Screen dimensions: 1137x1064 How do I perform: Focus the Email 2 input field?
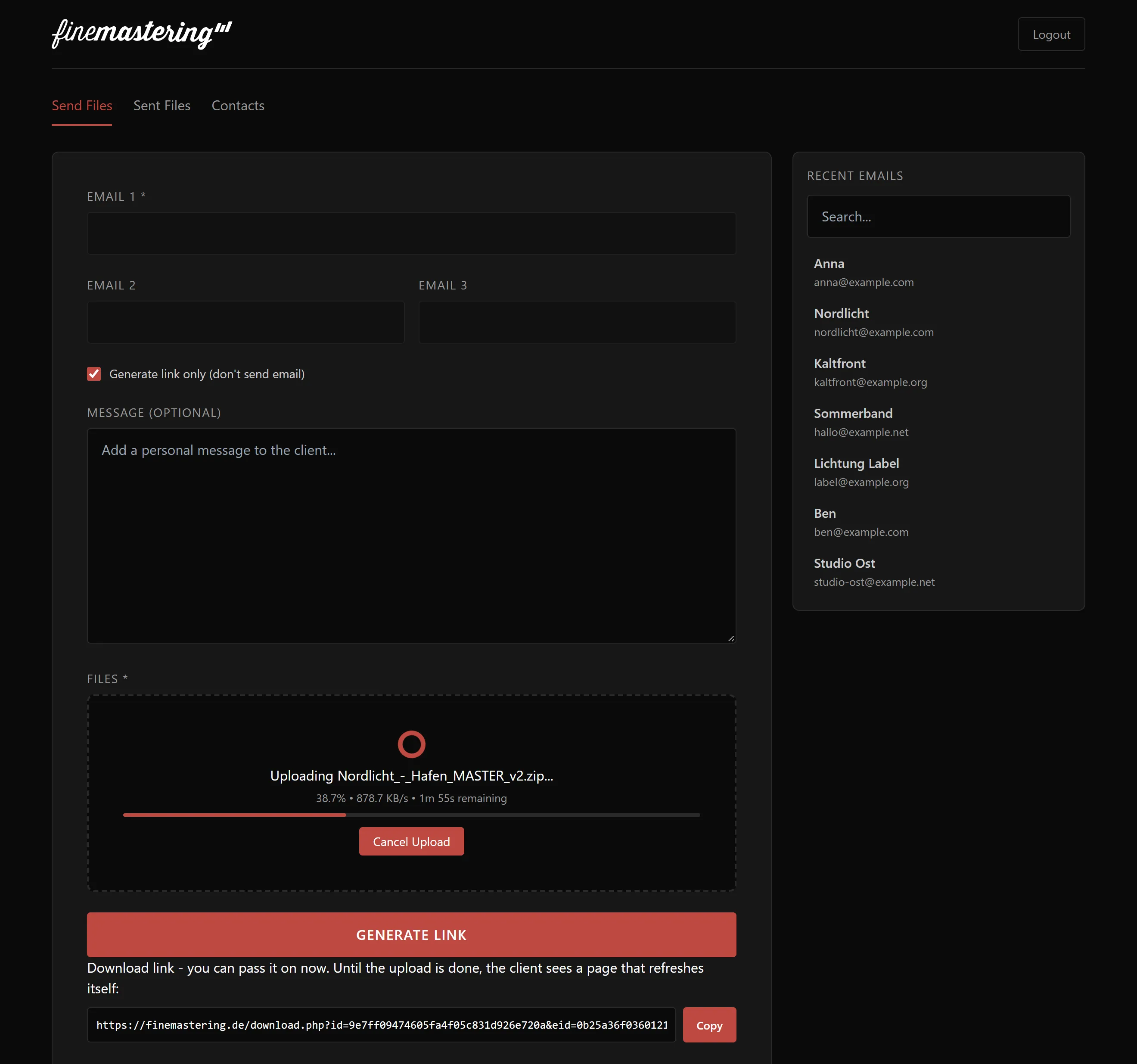[x=245, y=322]
